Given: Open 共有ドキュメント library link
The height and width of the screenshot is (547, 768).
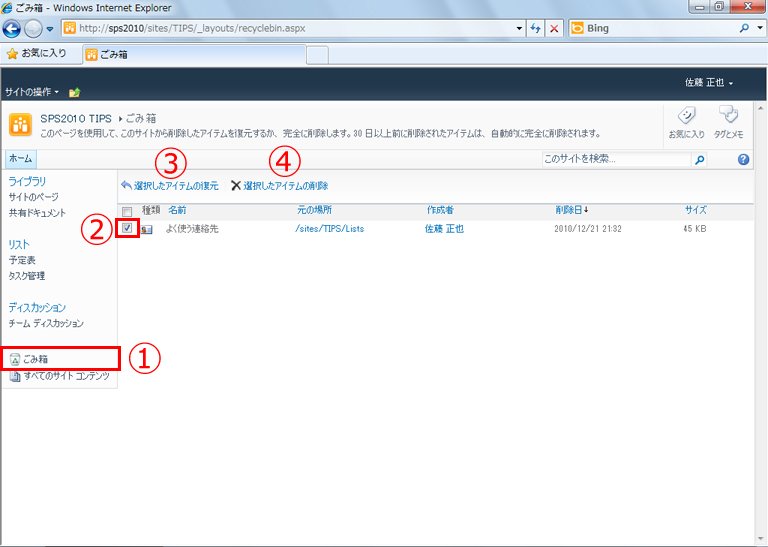Looking at the screenshot, I should click(37, 213).
